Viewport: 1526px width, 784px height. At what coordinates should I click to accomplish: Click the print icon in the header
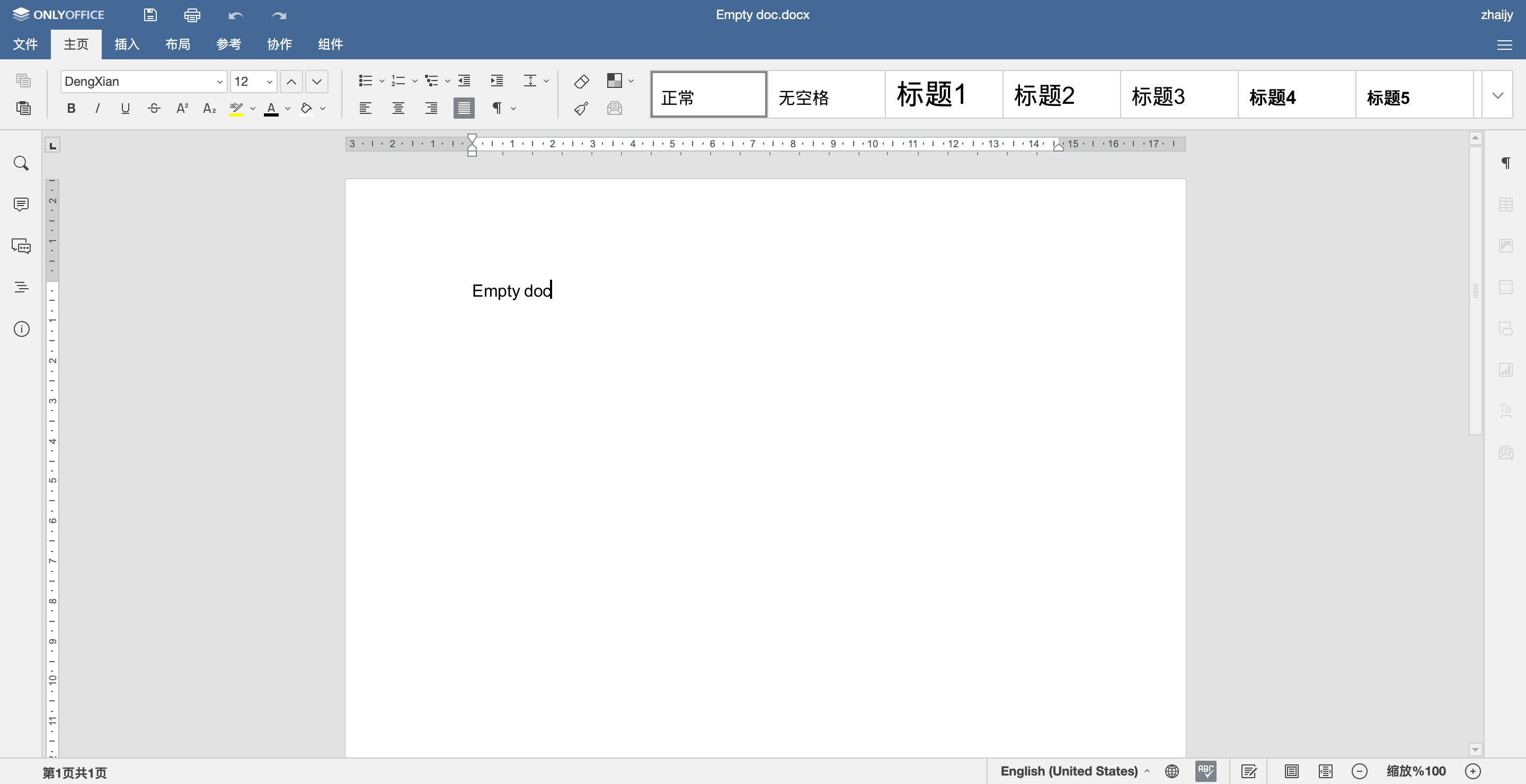192,15
